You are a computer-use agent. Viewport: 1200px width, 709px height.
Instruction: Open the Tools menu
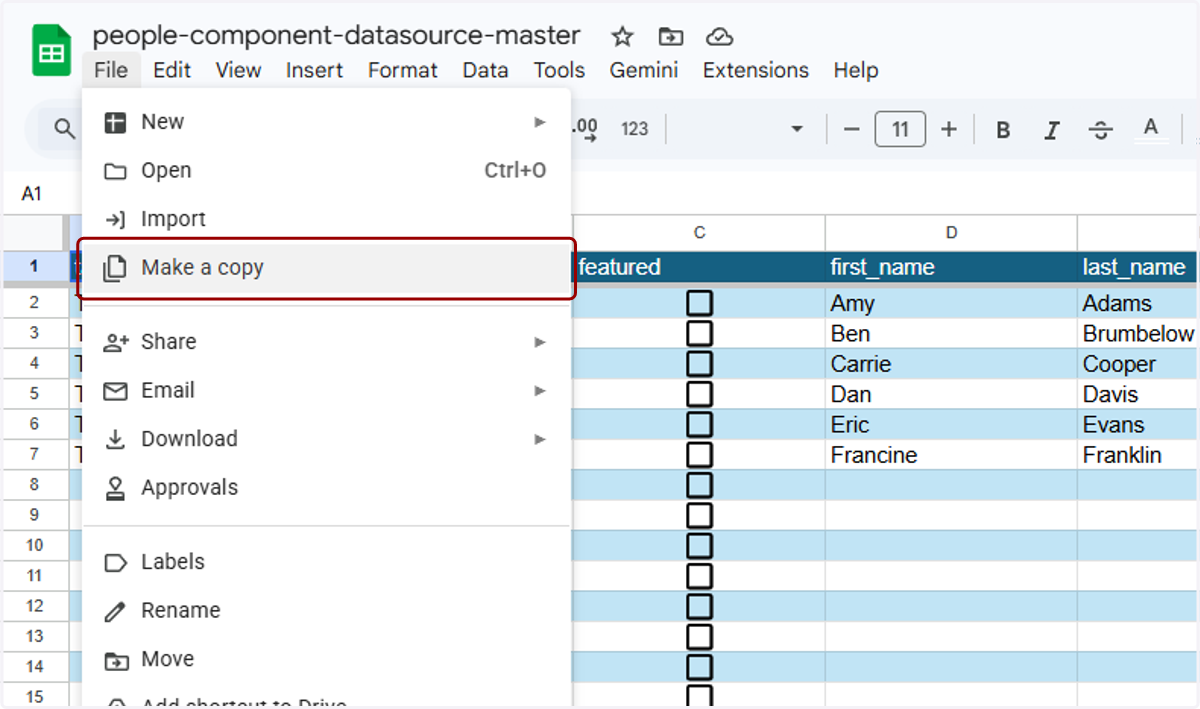(559, 70)
